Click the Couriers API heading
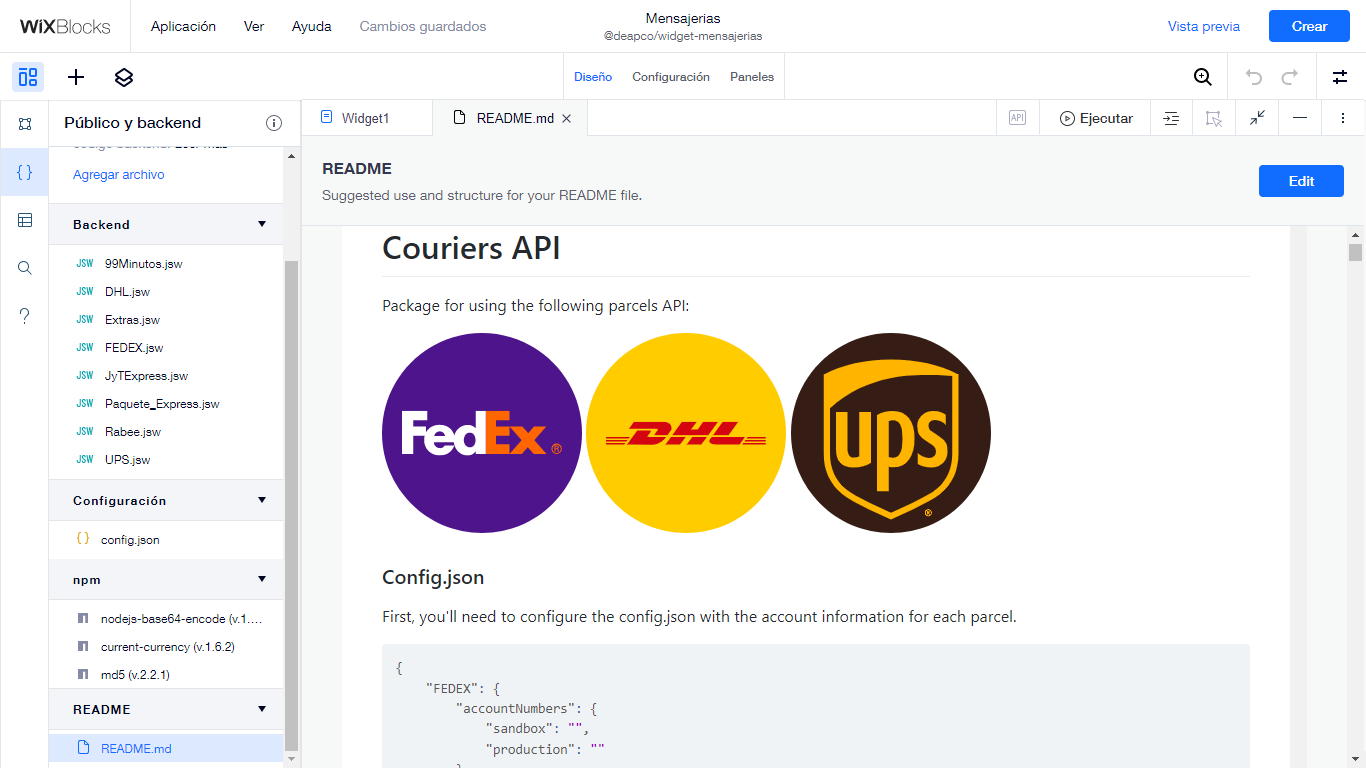 (x=471, y=248)
